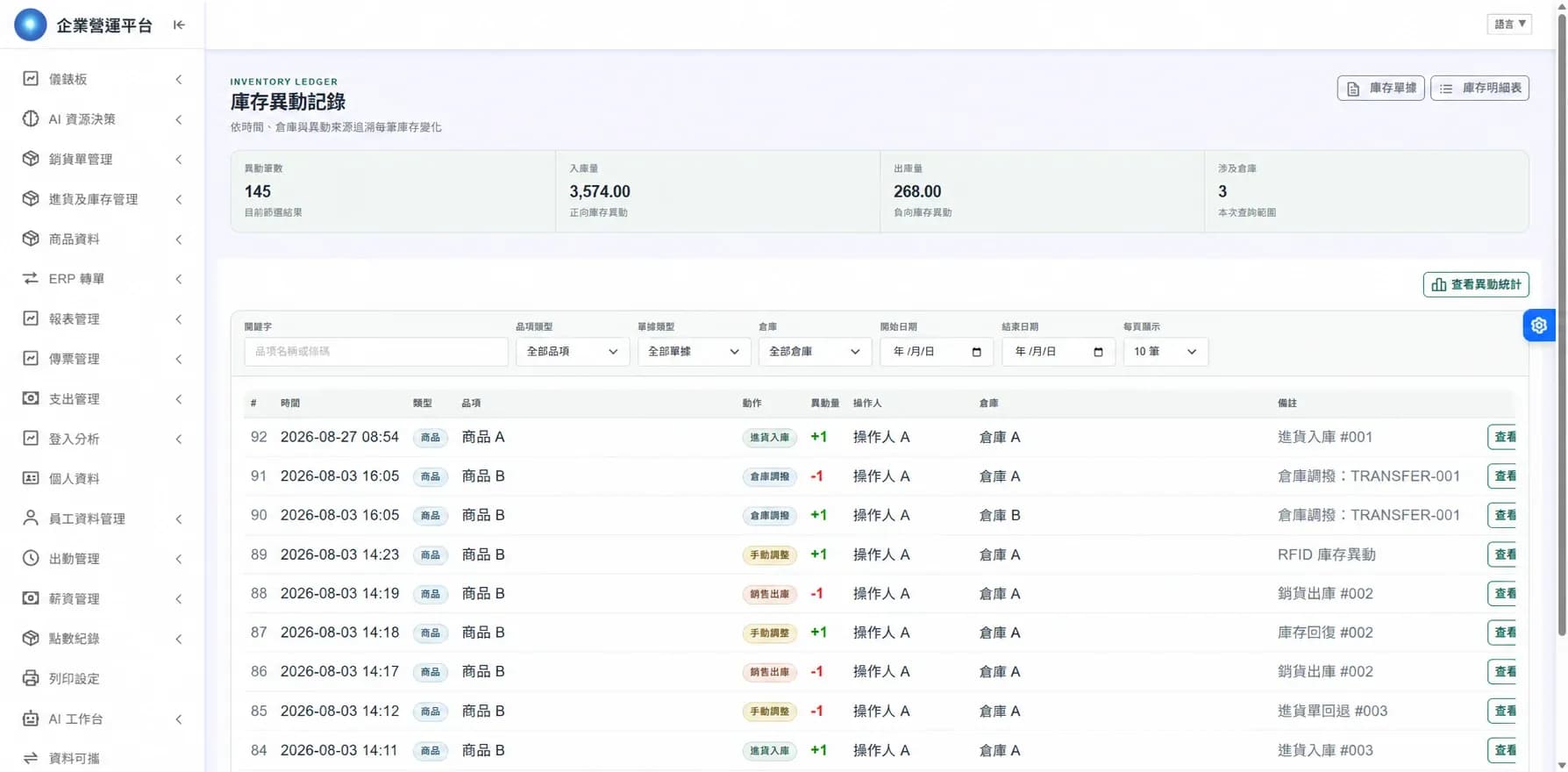Click the 列印設定 printer icon
Image resolution: width=1568 pixels, height=772 pixels.
click(x=31, y=678)
